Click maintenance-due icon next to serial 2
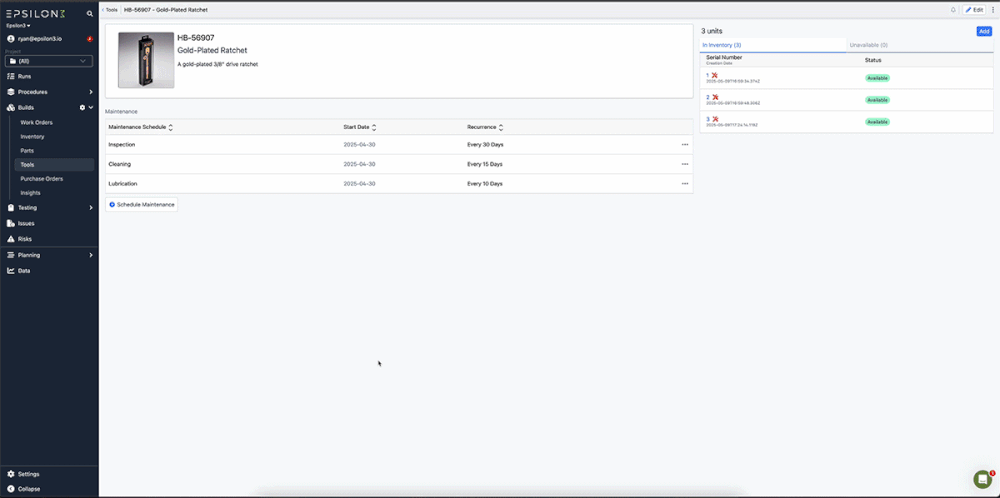The height and width of the screenshot is (498, 1000). point(714,97)
